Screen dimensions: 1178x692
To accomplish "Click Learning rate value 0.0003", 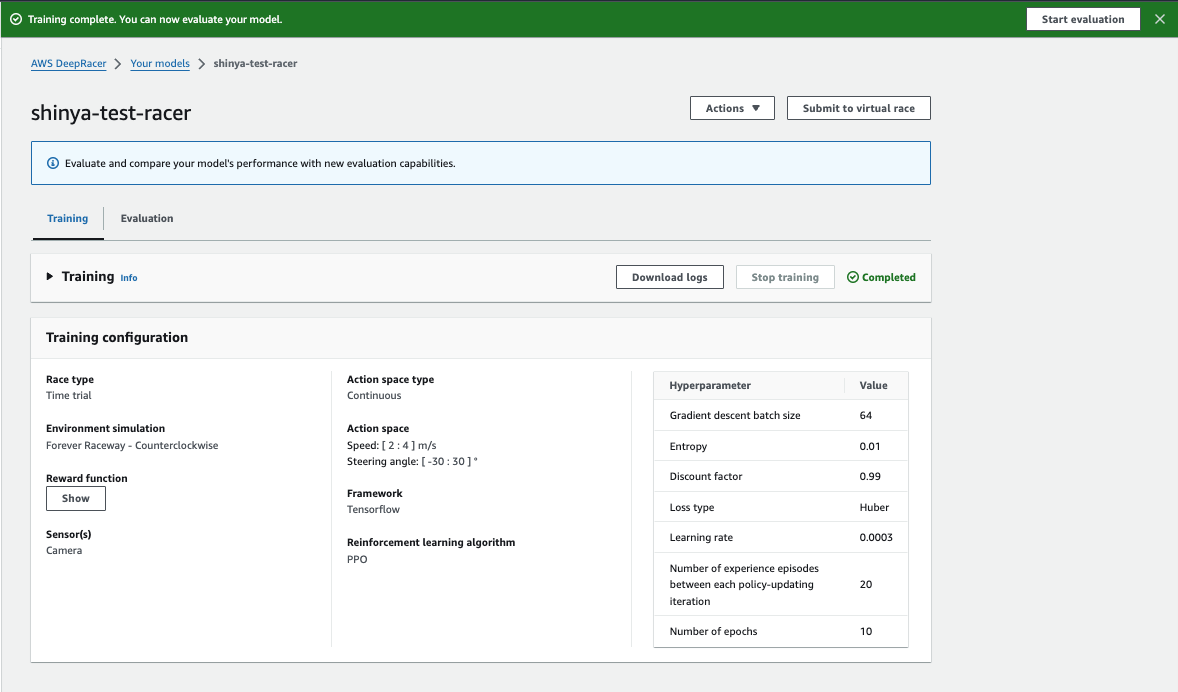I will click(876, 537).
